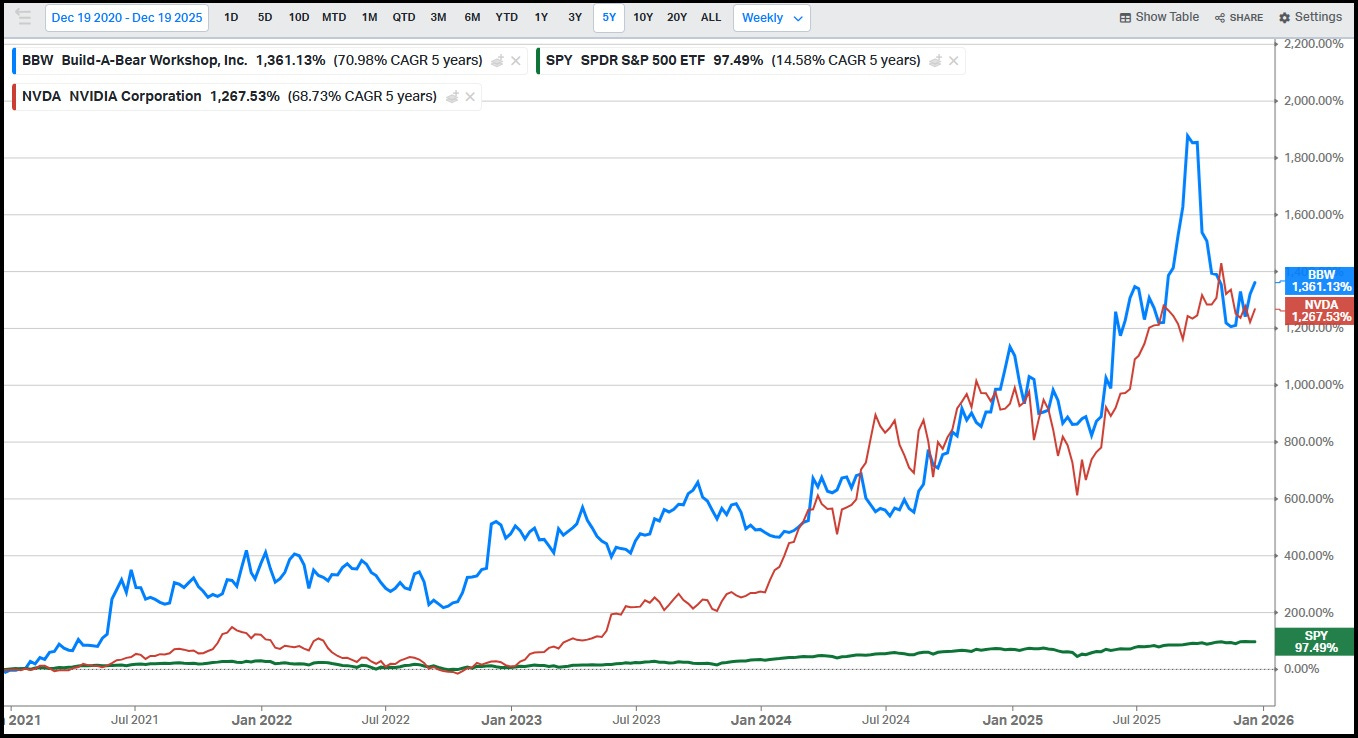Click the red NVDA 1,267.53% axis tag
This screenshot has width=1358, height=738.
pos(1321,311)
